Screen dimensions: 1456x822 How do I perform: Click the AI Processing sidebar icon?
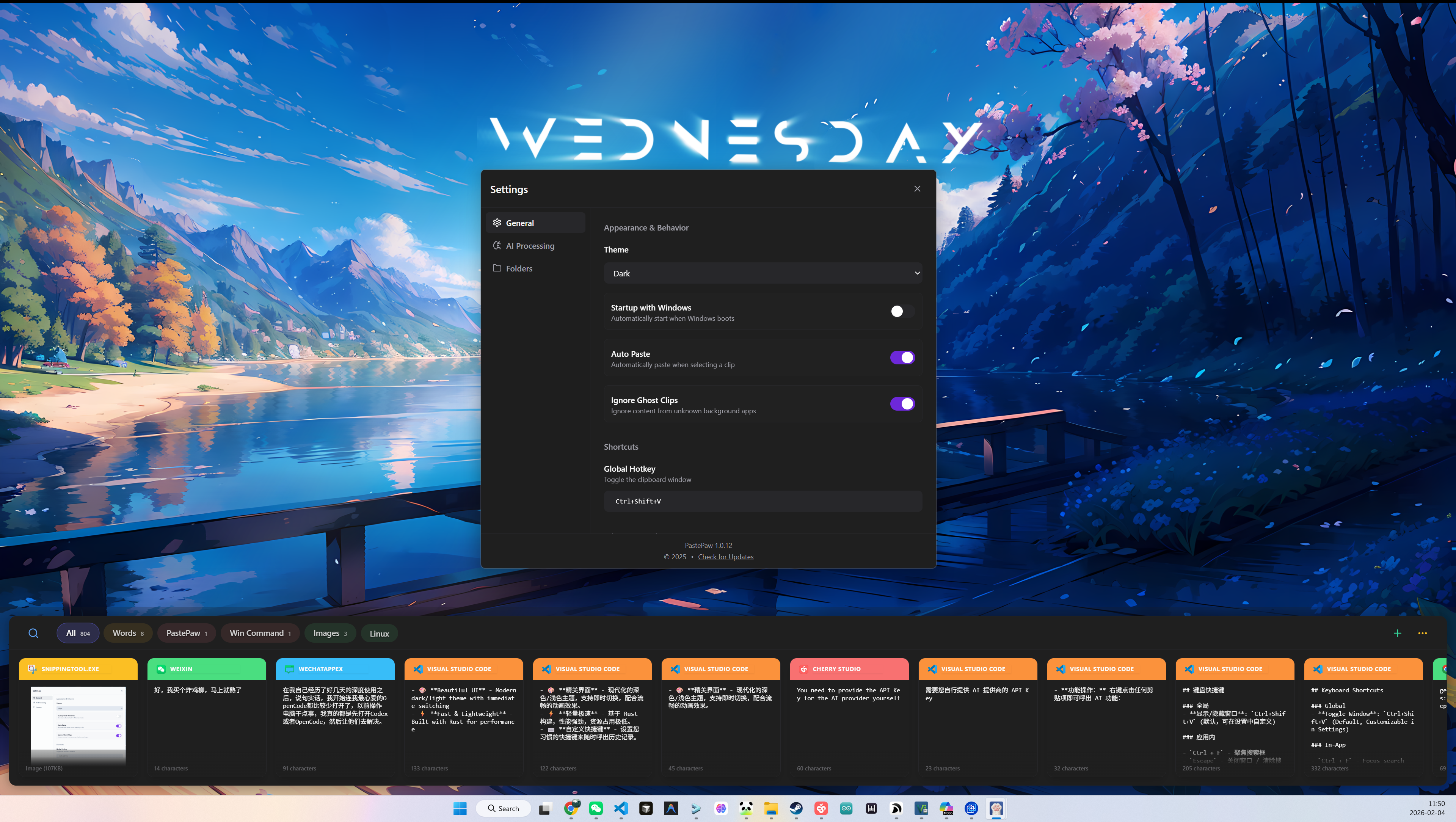[x=497, y=245]
